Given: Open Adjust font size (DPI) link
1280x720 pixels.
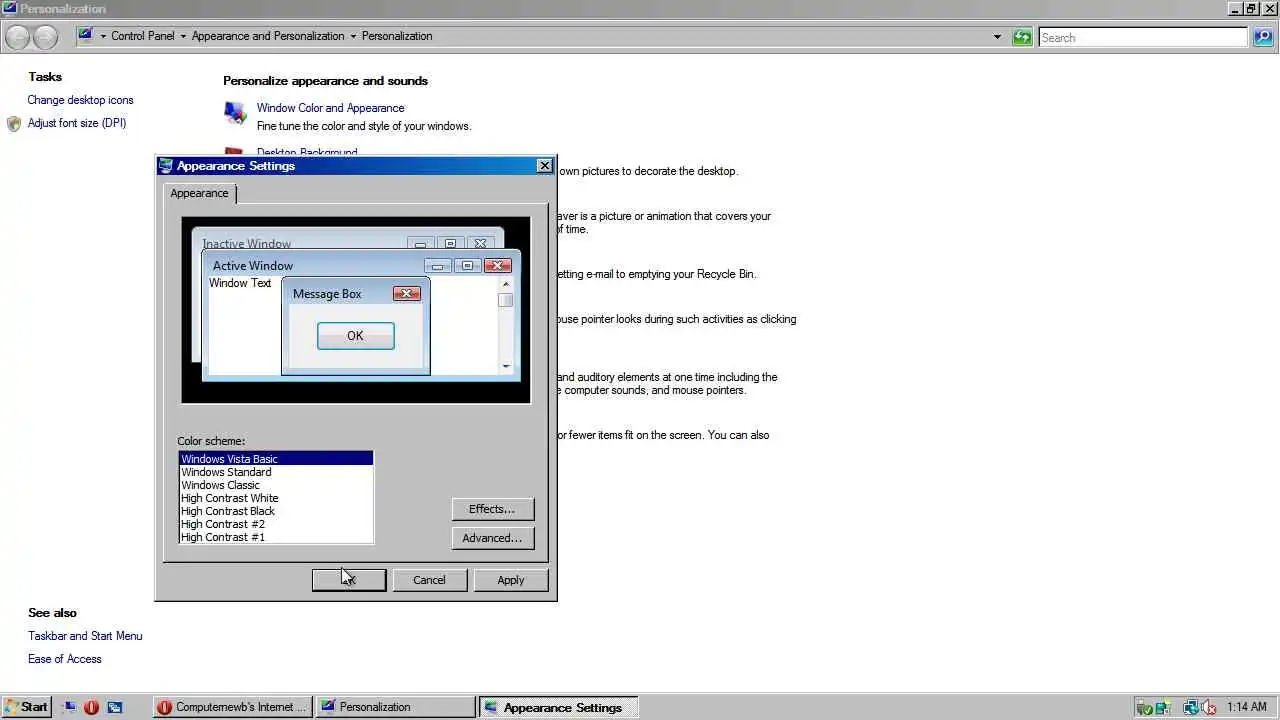Looking at the screenshot, I should click(x=77, y=123).
